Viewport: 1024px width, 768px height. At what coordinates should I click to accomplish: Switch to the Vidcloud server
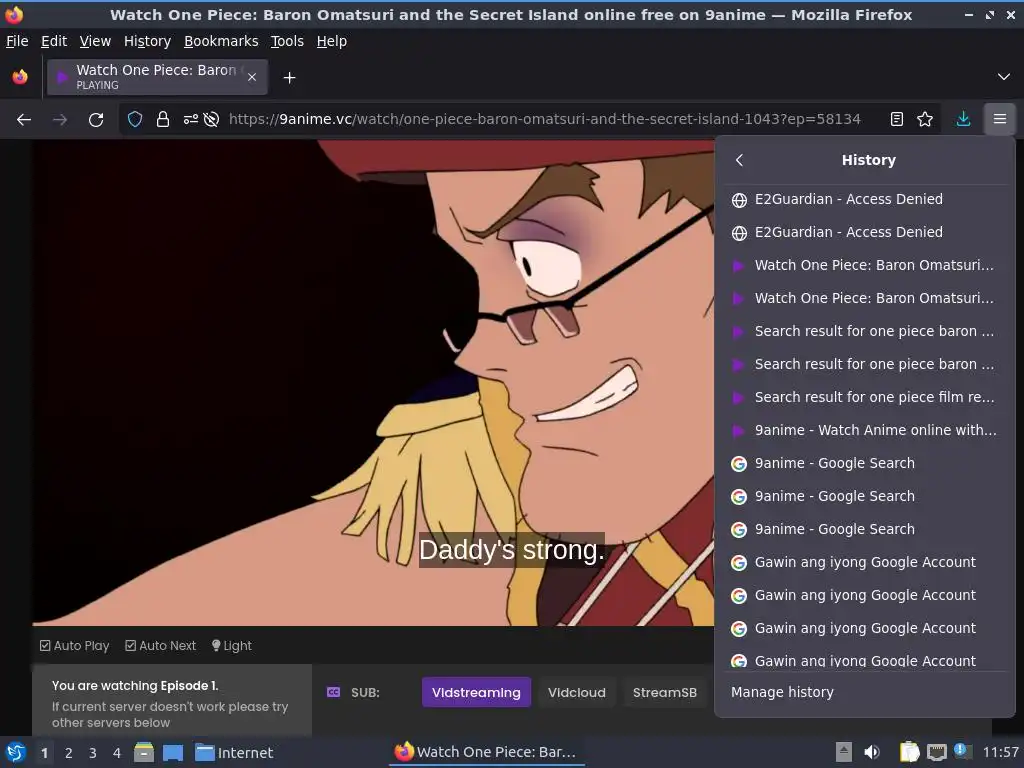(x=577, y=692)
